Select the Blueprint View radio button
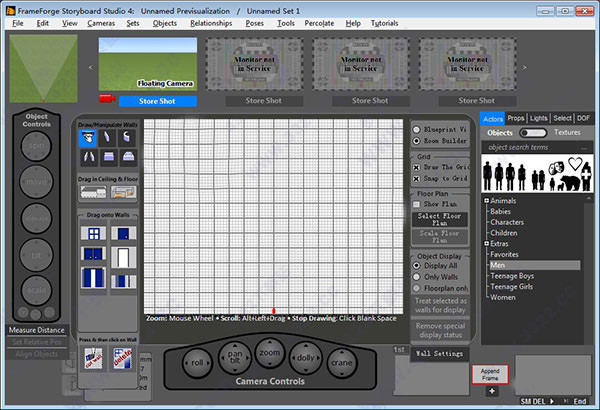 coord(416,130)
